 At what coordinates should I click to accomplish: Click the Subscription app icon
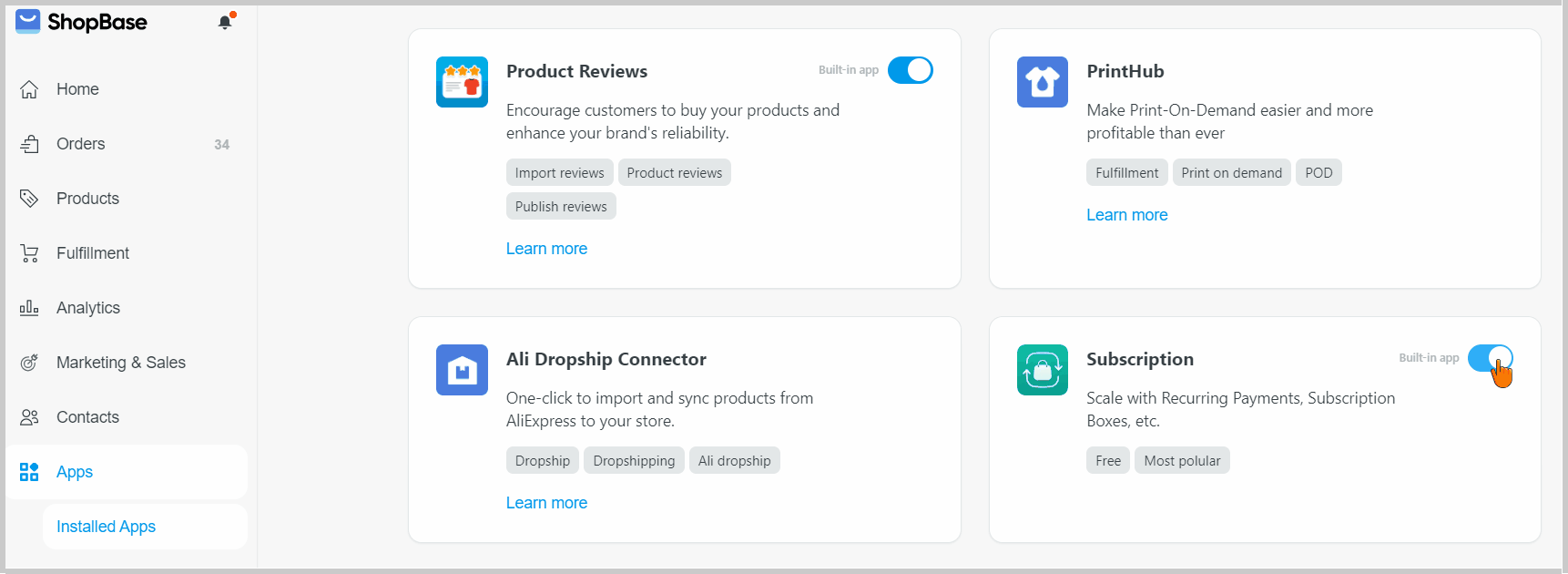(x=1043, y=370)
